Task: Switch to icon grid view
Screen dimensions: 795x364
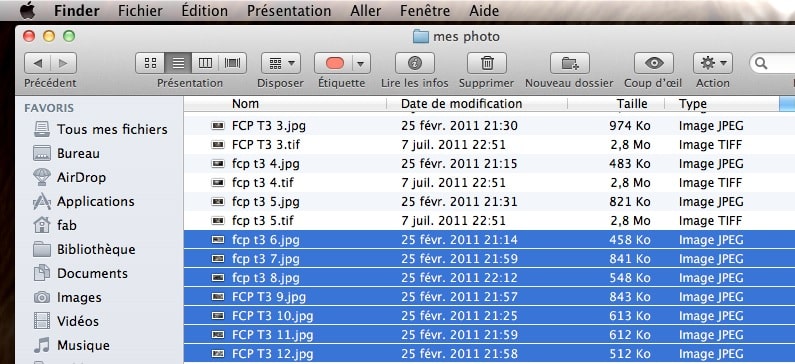Action: point(150,63)
